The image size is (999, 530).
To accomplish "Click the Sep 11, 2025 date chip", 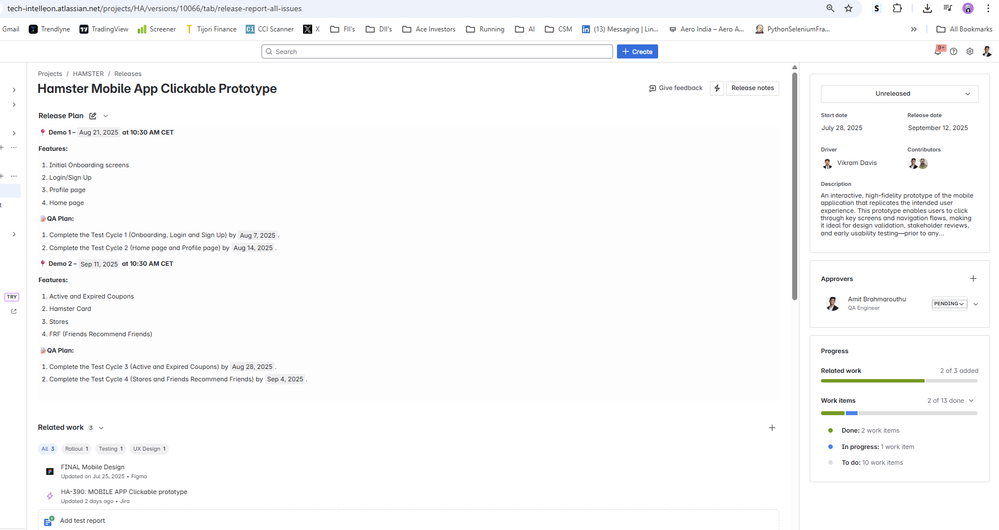I will 99,264.
